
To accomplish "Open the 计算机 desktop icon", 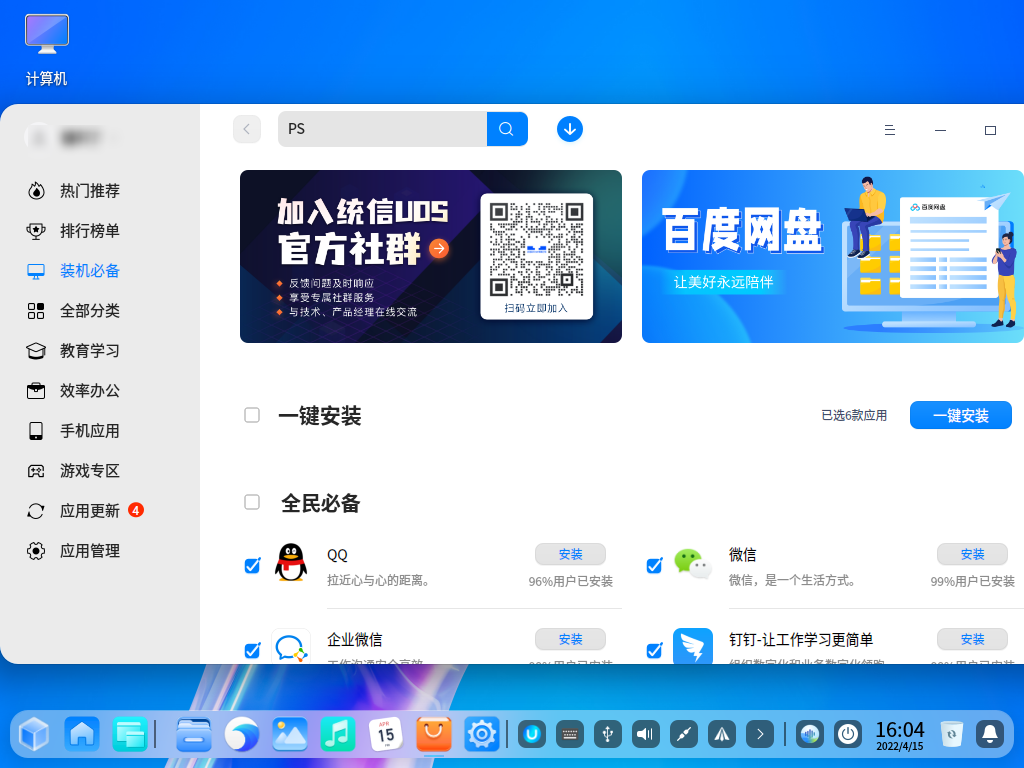I will (x=46, y=50).
